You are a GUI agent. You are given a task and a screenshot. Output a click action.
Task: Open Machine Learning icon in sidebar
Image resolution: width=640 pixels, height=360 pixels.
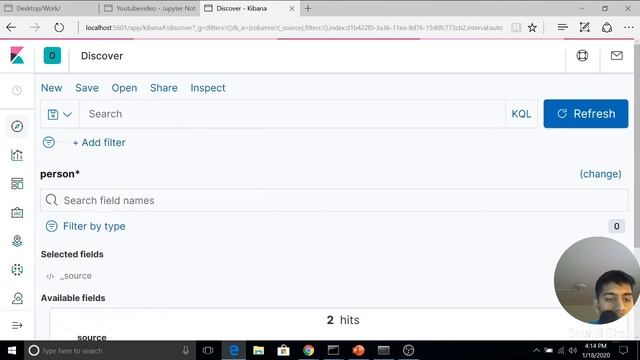tap(17, 270)
